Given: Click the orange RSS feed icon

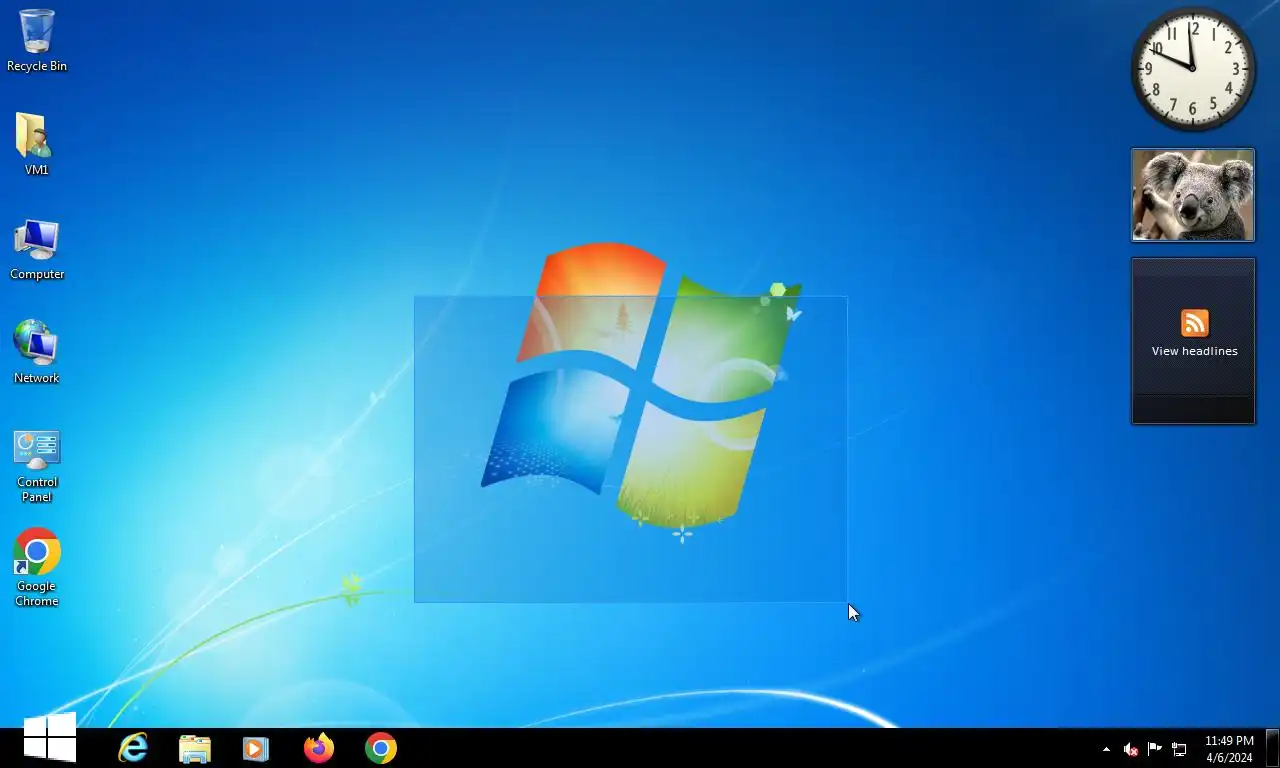Looking at the screenshot, I should click(1195, 323).
